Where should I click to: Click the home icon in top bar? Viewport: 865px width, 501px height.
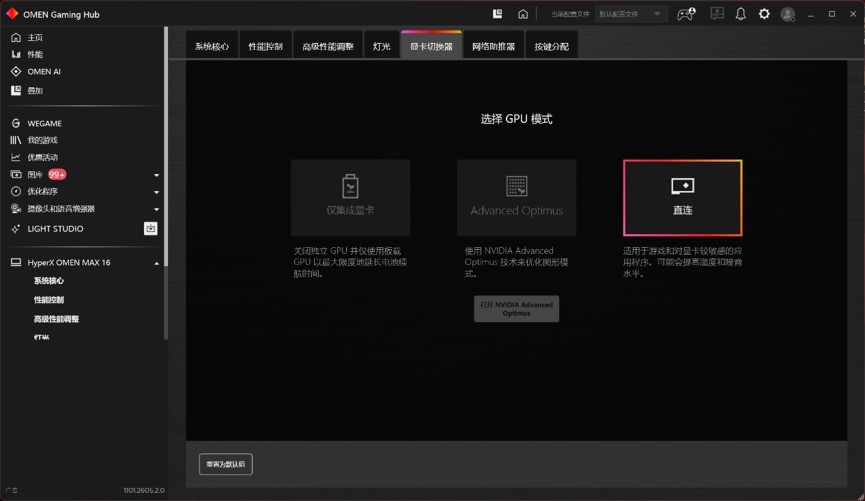click(523, 14)
